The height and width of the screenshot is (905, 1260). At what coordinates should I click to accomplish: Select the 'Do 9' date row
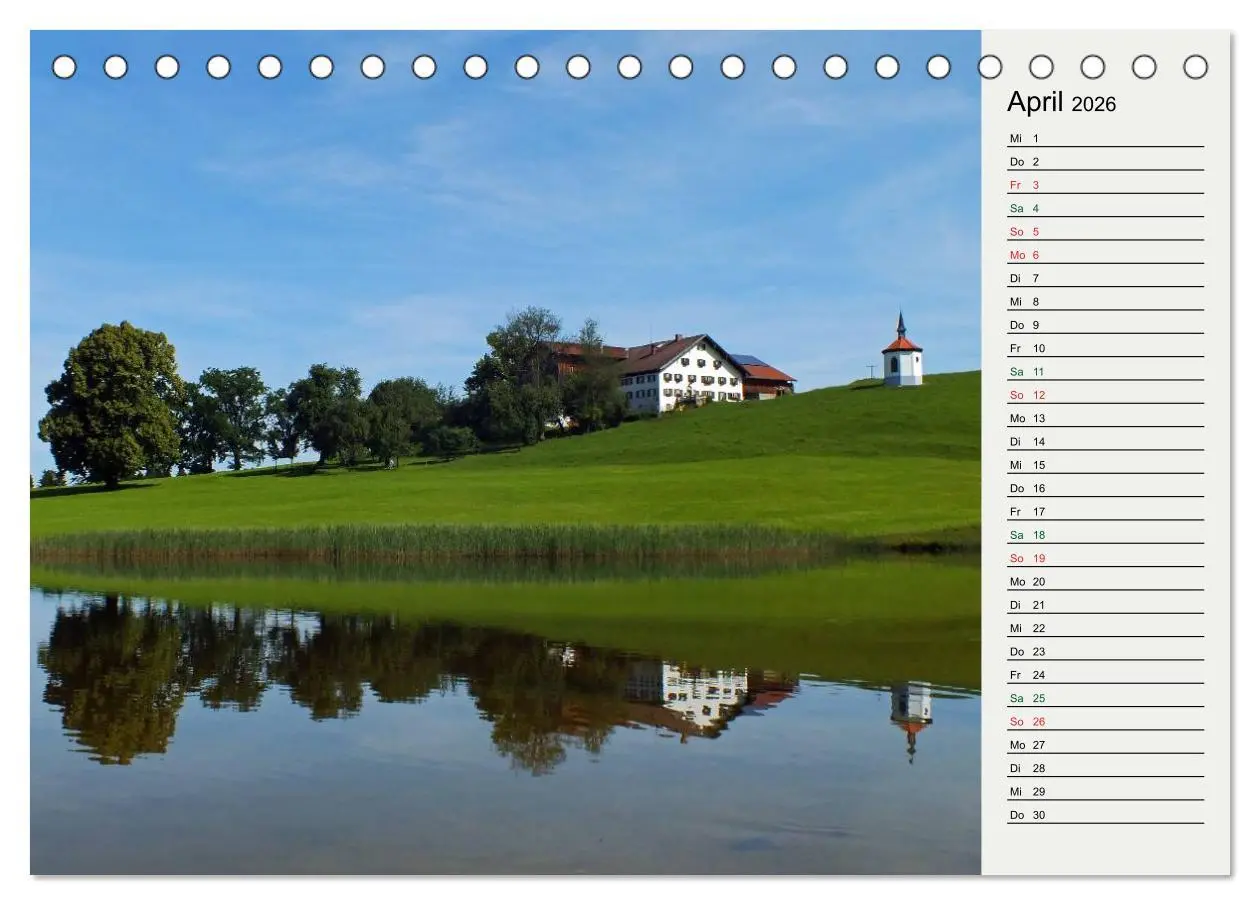click(1105, 325)
